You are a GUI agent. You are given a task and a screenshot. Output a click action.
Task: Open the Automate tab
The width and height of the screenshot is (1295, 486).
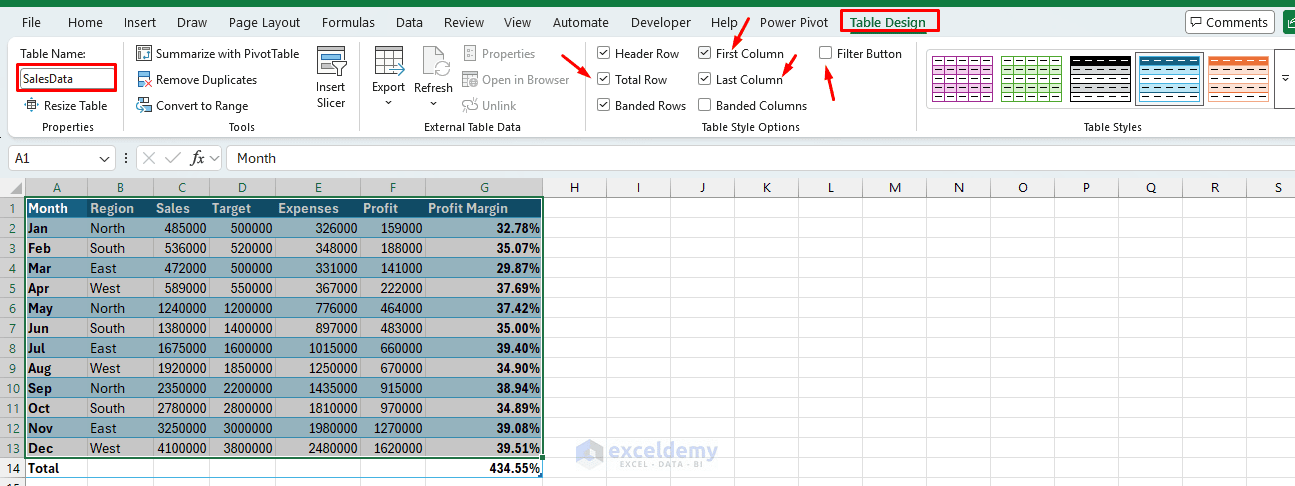(x=580, y=22)
